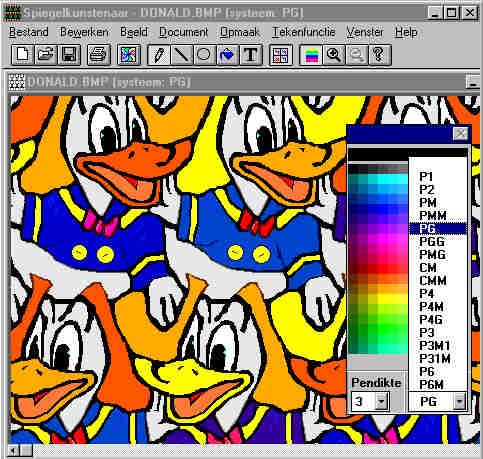Close the color palette panel
The height and width of the screenshot is (459, 483).
[x=460, y=134]
